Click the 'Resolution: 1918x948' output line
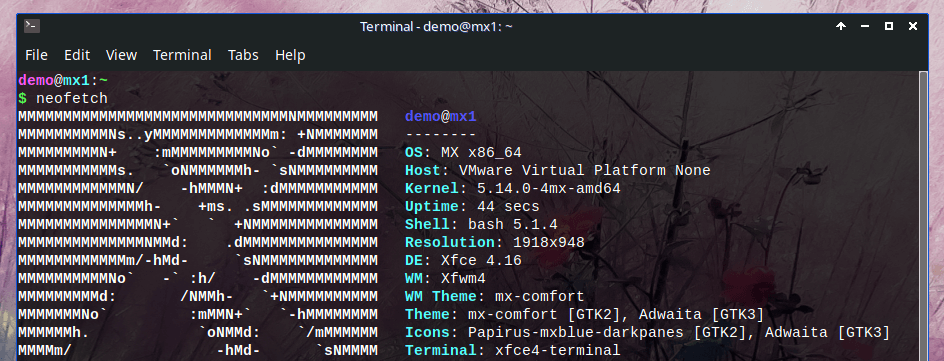The width and height of the screenshot is (944, 361). (x=495, y=242)
